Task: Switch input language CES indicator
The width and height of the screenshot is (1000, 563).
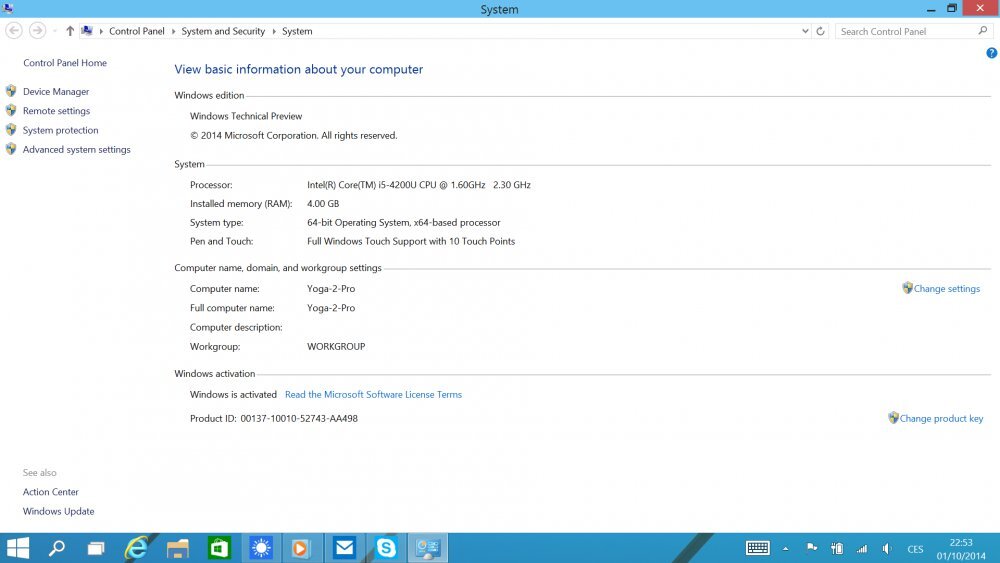Action: [915, 549]
